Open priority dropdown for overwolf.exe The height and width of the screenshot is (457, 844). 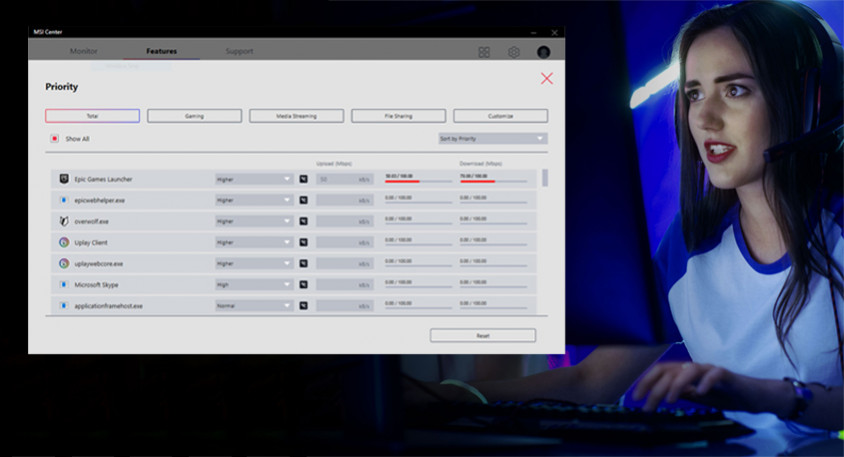pyautogui.click(x=254, y=221)
